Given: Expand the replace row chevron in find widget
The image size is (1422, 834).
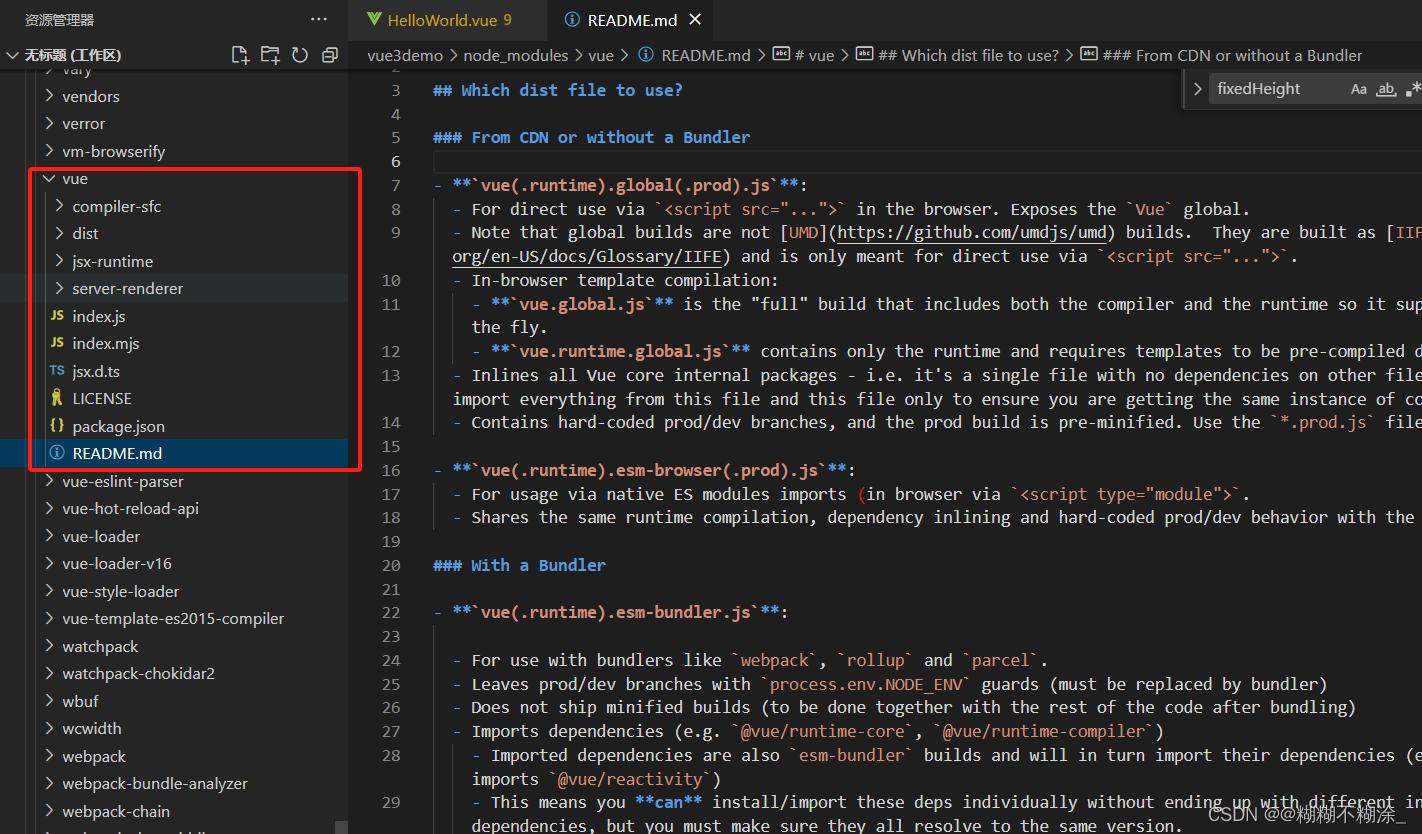Looking at the screenshot, I should pos(1197,89).
